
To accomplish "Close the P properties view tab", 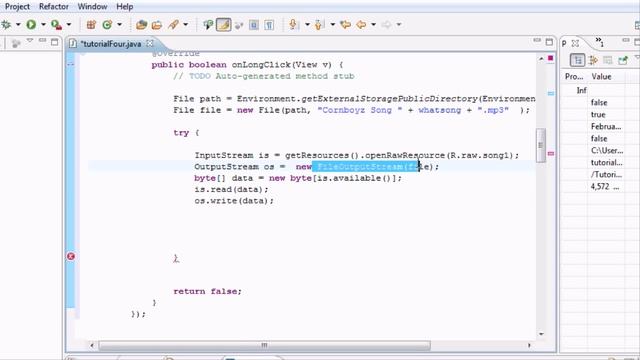I will coord(575,43).
